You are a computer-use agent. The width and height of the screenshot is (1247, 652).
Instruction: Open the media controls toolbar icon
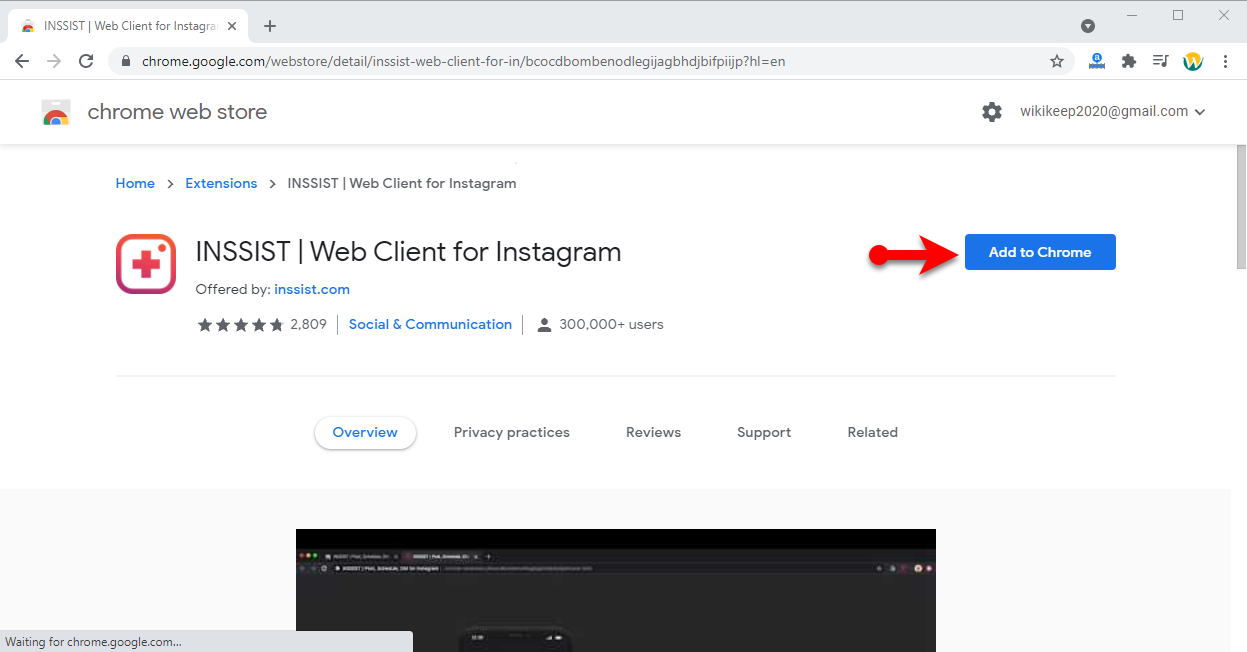[x=1160, y=61]
